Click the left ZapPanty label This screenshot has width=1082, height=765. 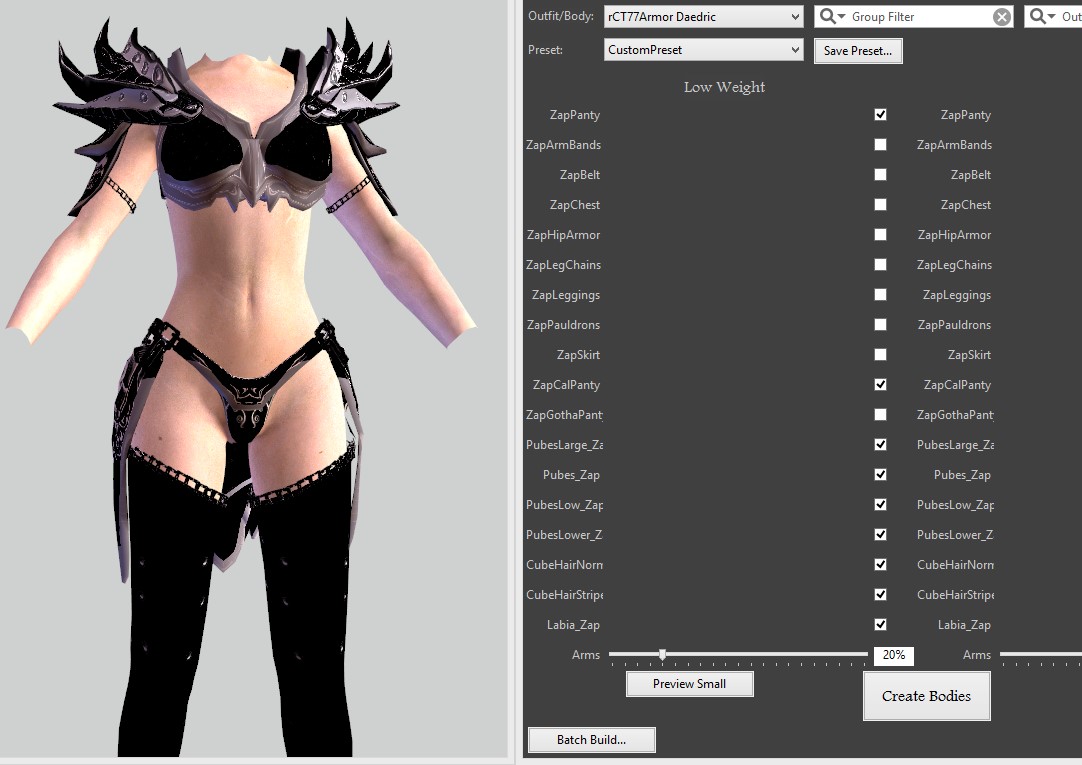point(575,115)
